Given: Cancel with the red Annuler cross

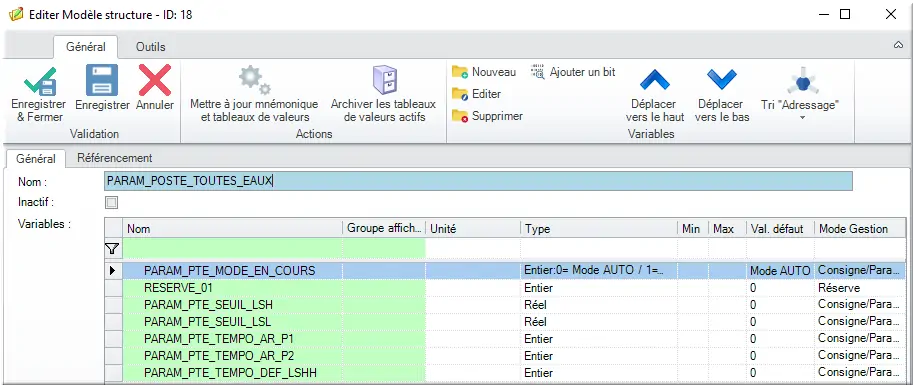Looking at the screenshot, I should pyautogui.click(x=154, y=80).
